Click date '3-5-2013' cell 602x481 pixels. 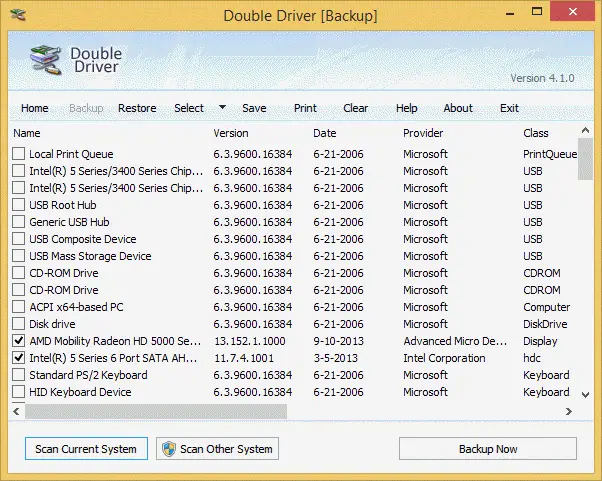pyautogui.click(x=336, y=358)
